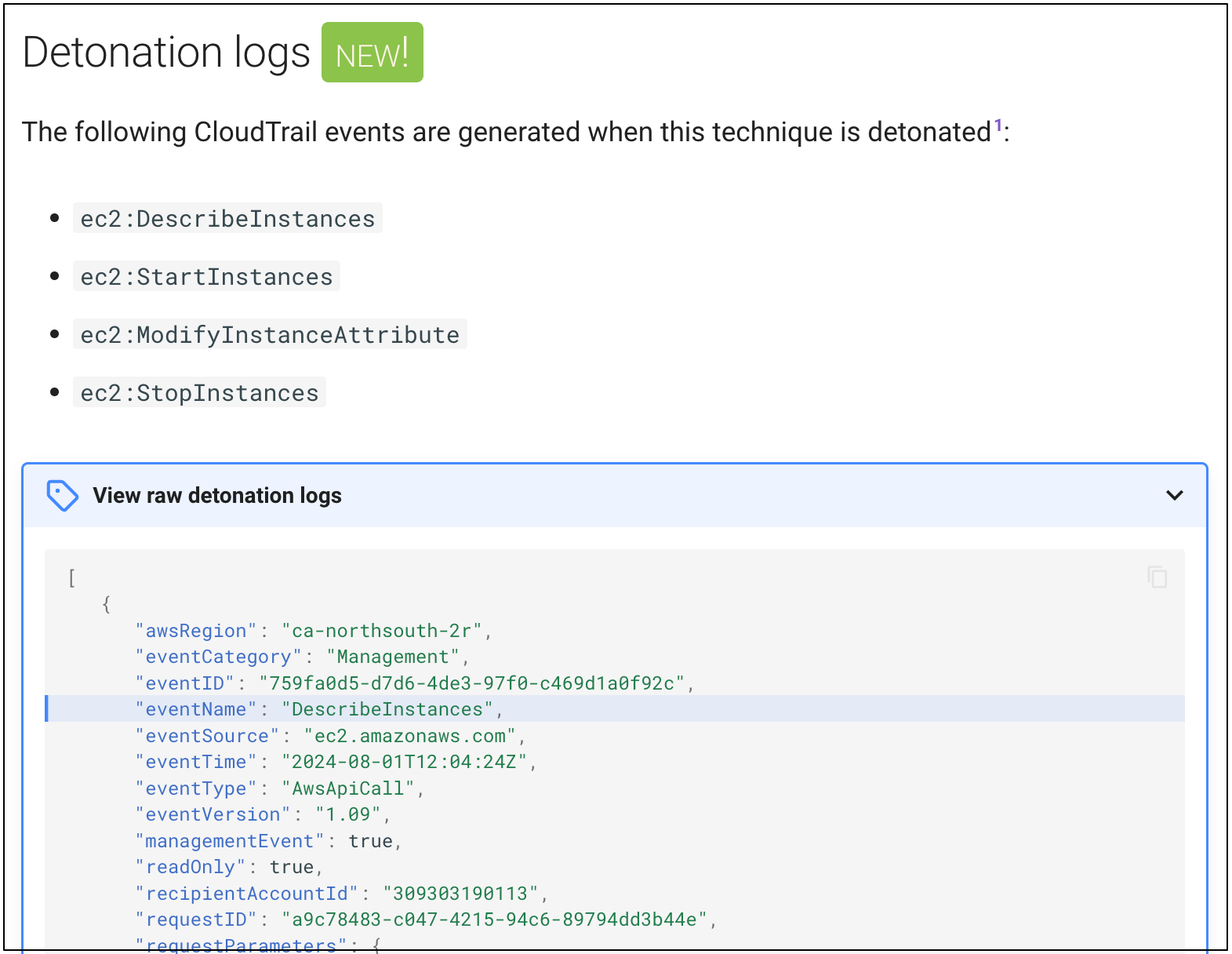This screenshot has width=1232, height=954.
Task: Click ec2:ModifyInstanceAttribute in the list
Action: tap(270, 335)
